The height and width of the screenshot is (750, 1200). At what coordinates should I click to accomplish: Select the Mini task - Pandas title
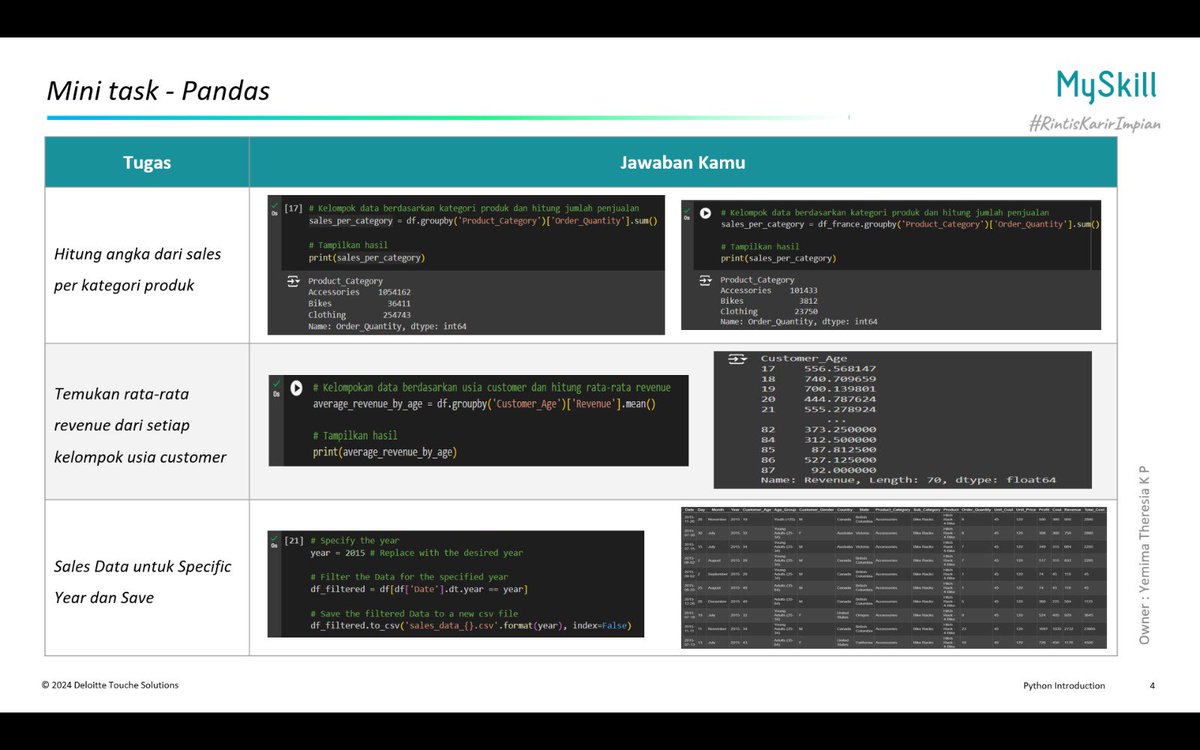pos(158,91)
